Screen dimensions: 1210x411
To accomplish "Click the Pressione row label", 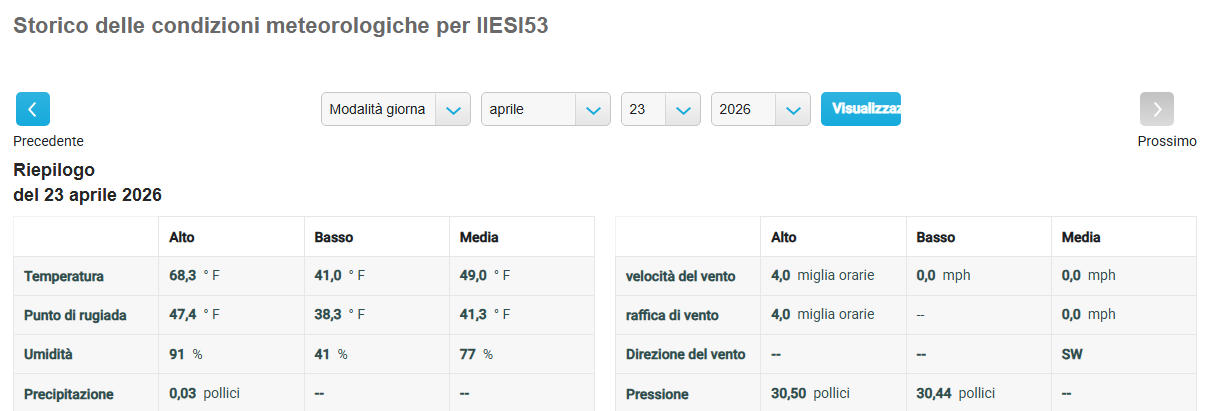I will [657, 394].
